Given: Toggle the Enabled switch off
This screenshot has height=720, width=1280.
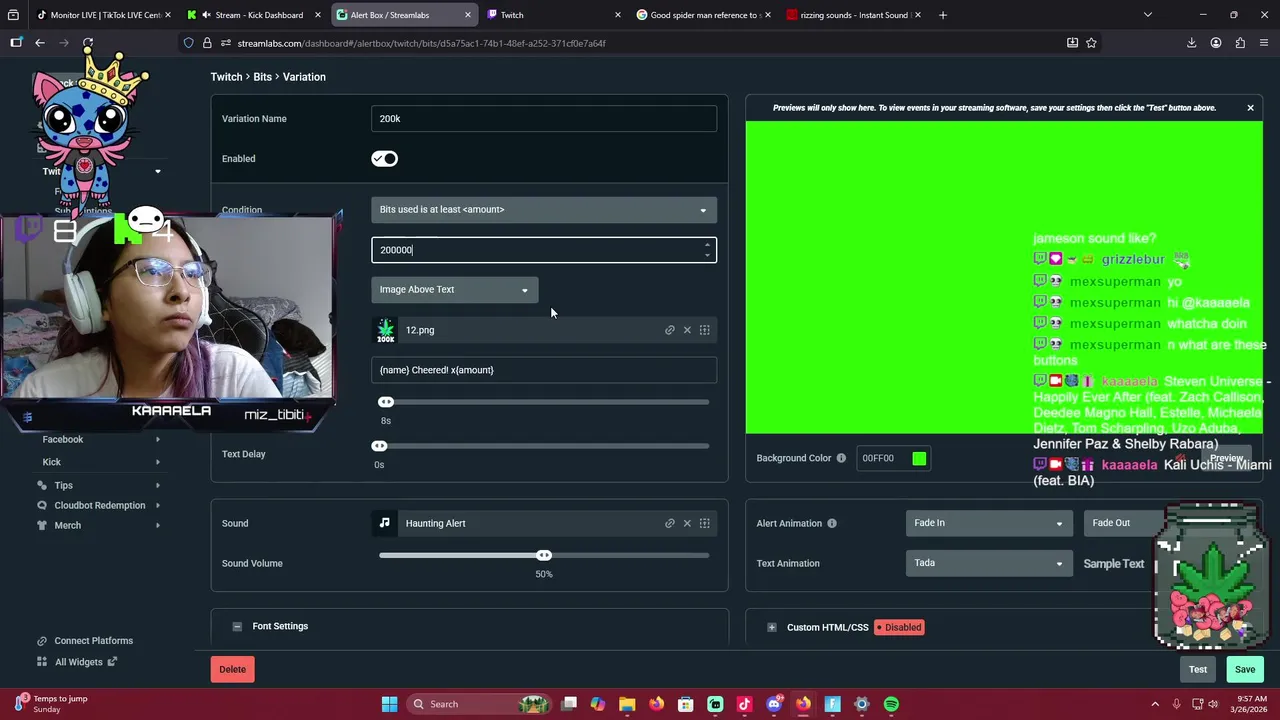Looking at the screenshot, I should pyautogui.click(x=384, y=159).
